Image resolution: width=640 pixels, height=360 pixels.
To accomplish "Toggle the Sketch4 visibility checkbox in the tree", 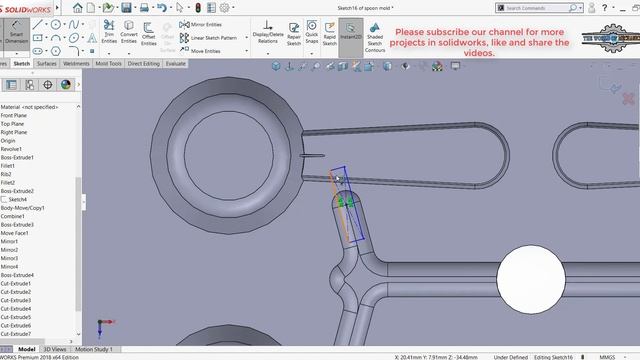I will tap(4, 200).
